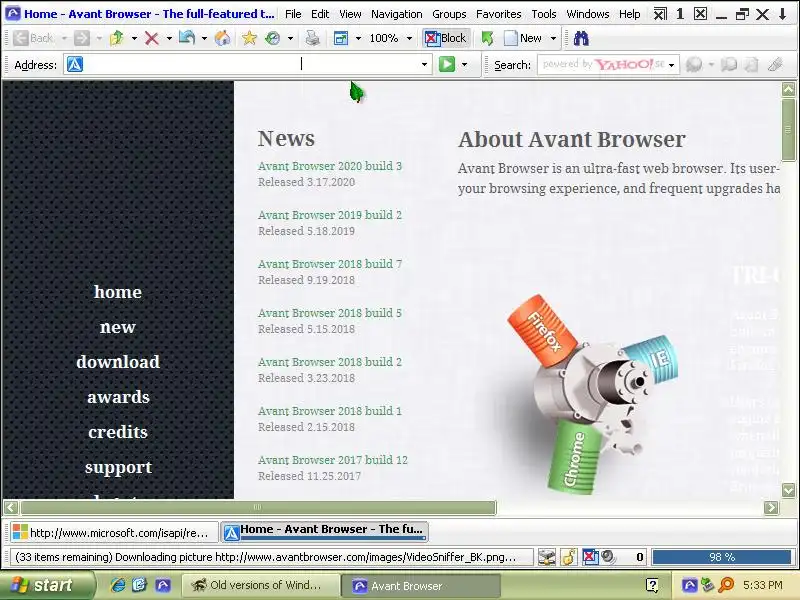Open the Up level dropdown arrow
Image resolution: width=800 pixels, height=600 pixels.
(x=134, y=38)
